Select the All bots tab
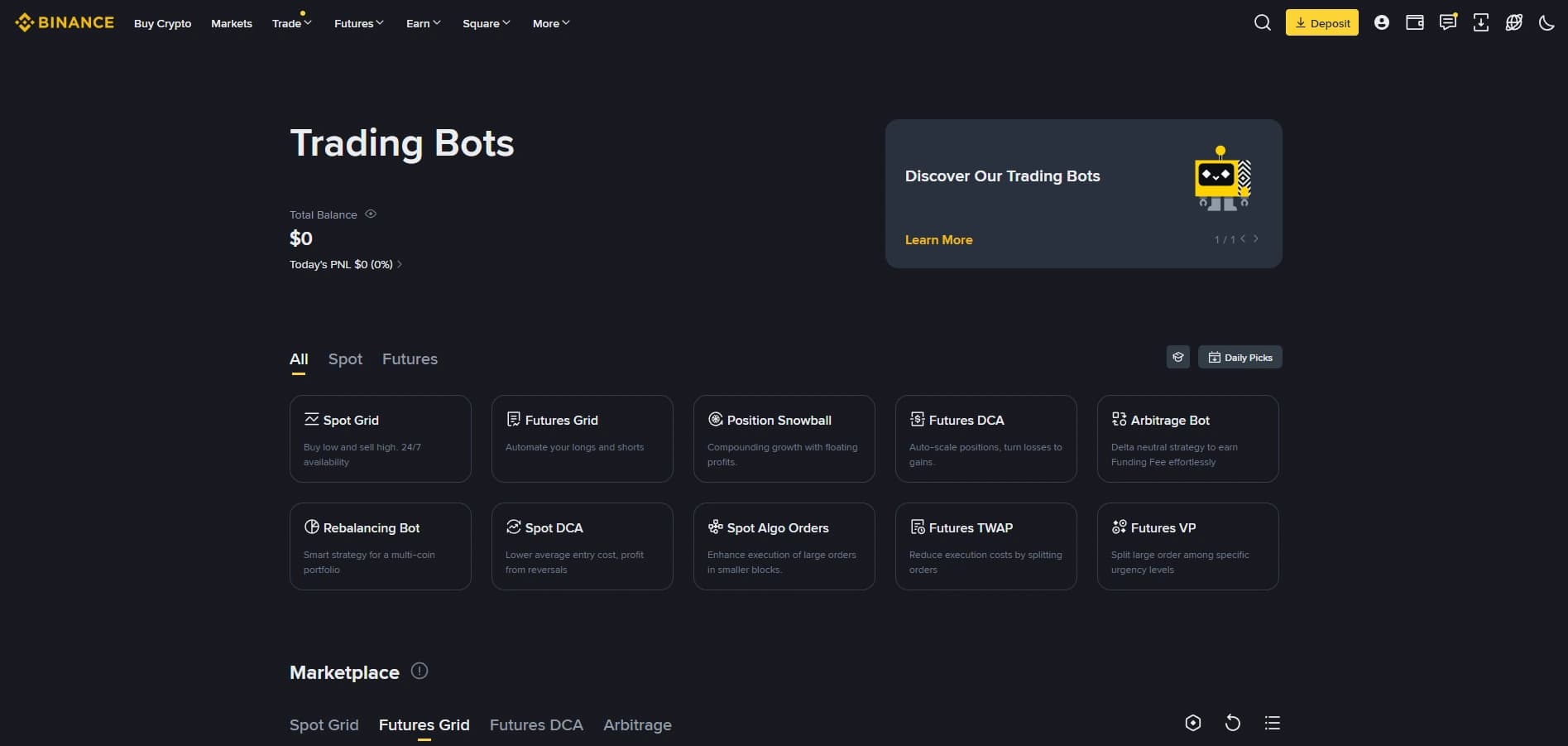Viewport: 1568px width, 746px height. (299, 359)
